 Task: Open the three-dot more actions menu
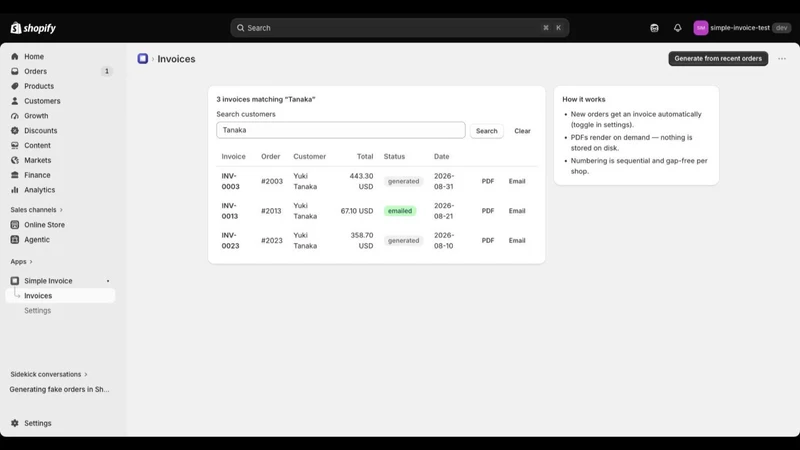782,59
